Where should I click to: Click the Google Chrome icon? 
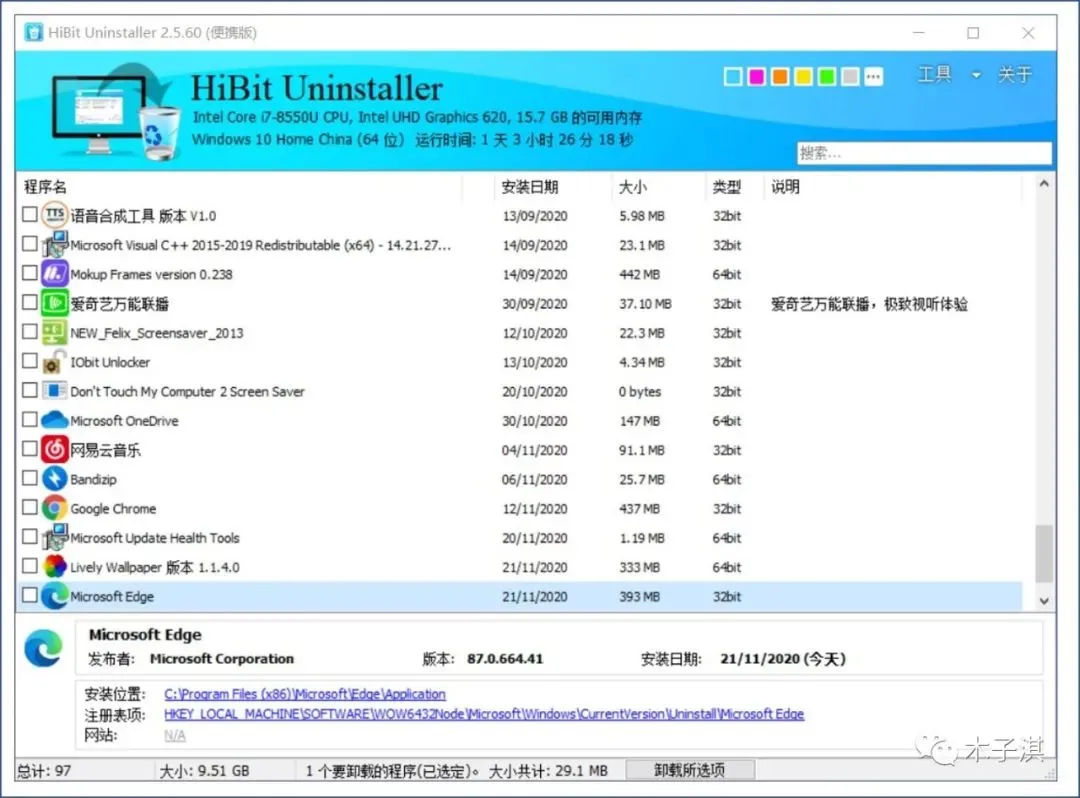pyautogui.click(x=54, y=508)
